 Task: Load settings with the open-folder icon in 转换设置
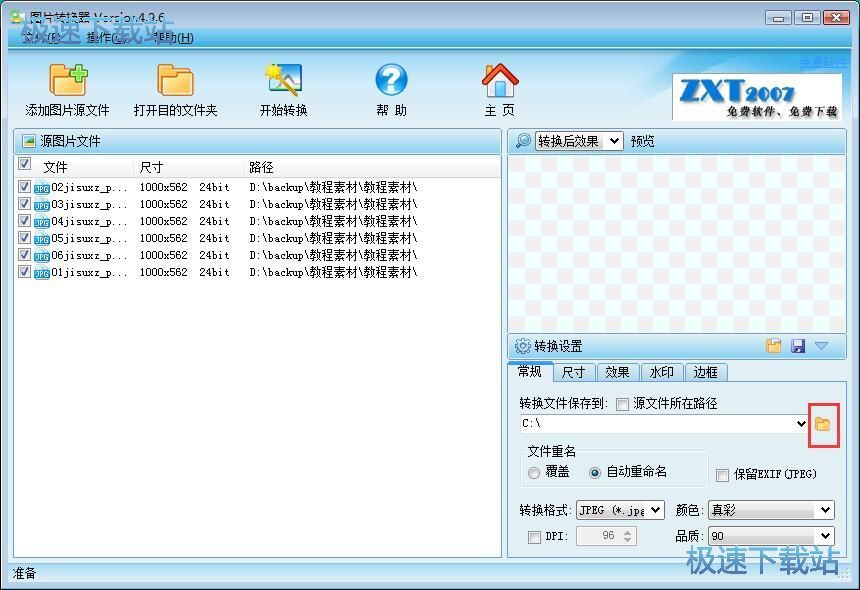point(774,345)
